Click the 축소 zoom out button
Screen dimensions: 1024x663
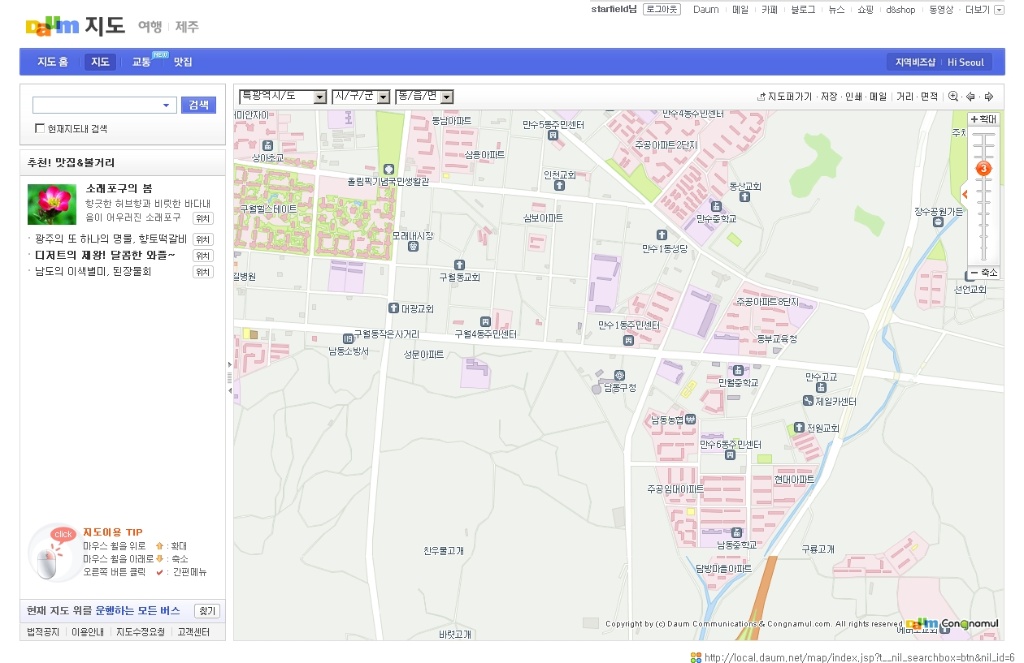pyautogui.click(x=984, y=272)
